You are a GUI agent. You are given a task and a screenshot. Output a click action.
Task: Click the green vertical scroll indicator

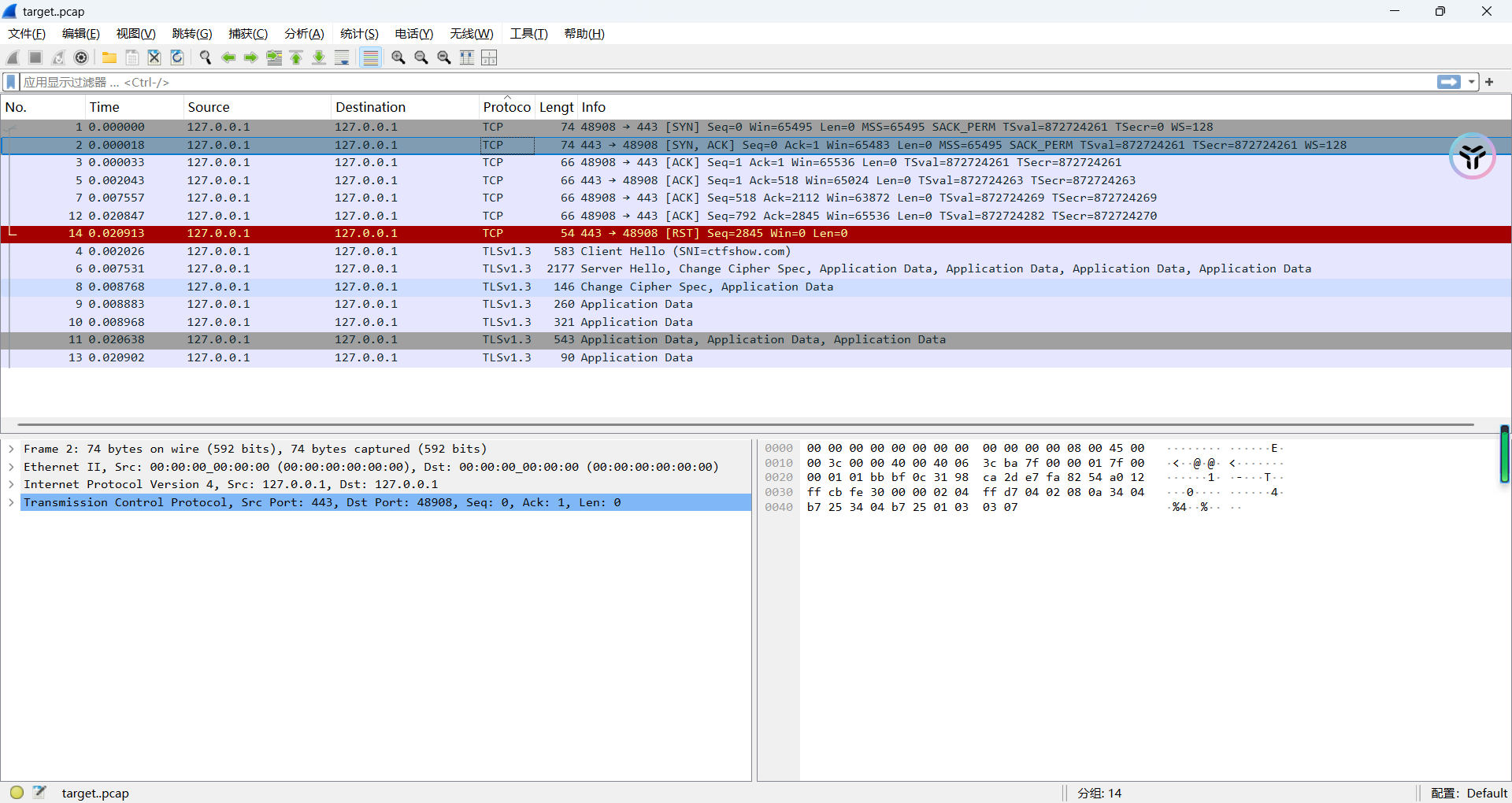coord(1504,454)
